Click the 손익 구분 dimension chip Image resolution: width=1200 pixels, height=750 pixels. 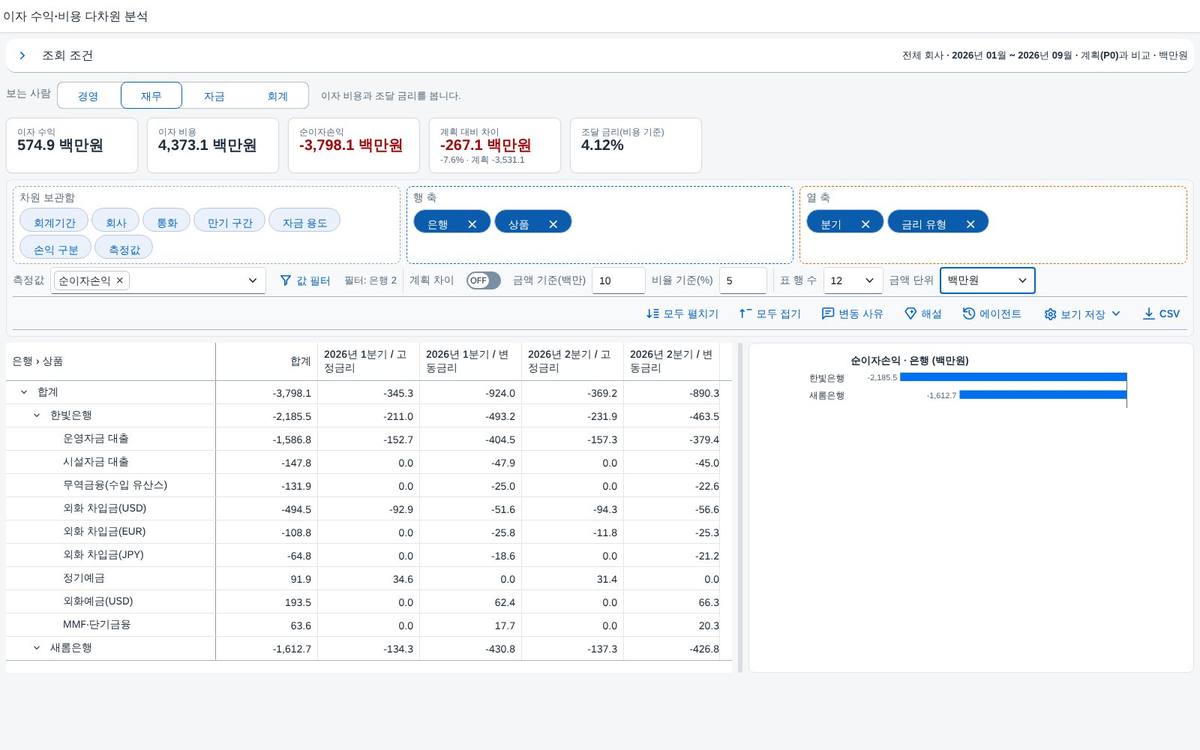tap(56, 248)
